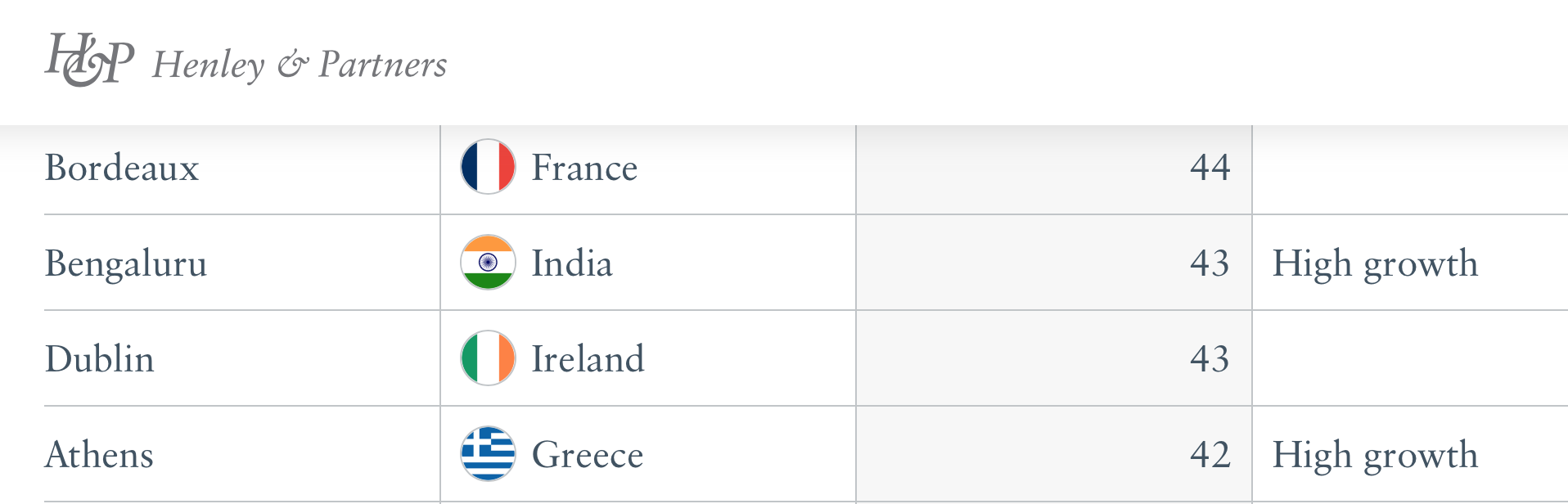Click the Greece flag icon
The image size is (1568, 504).
click(488, 454)
